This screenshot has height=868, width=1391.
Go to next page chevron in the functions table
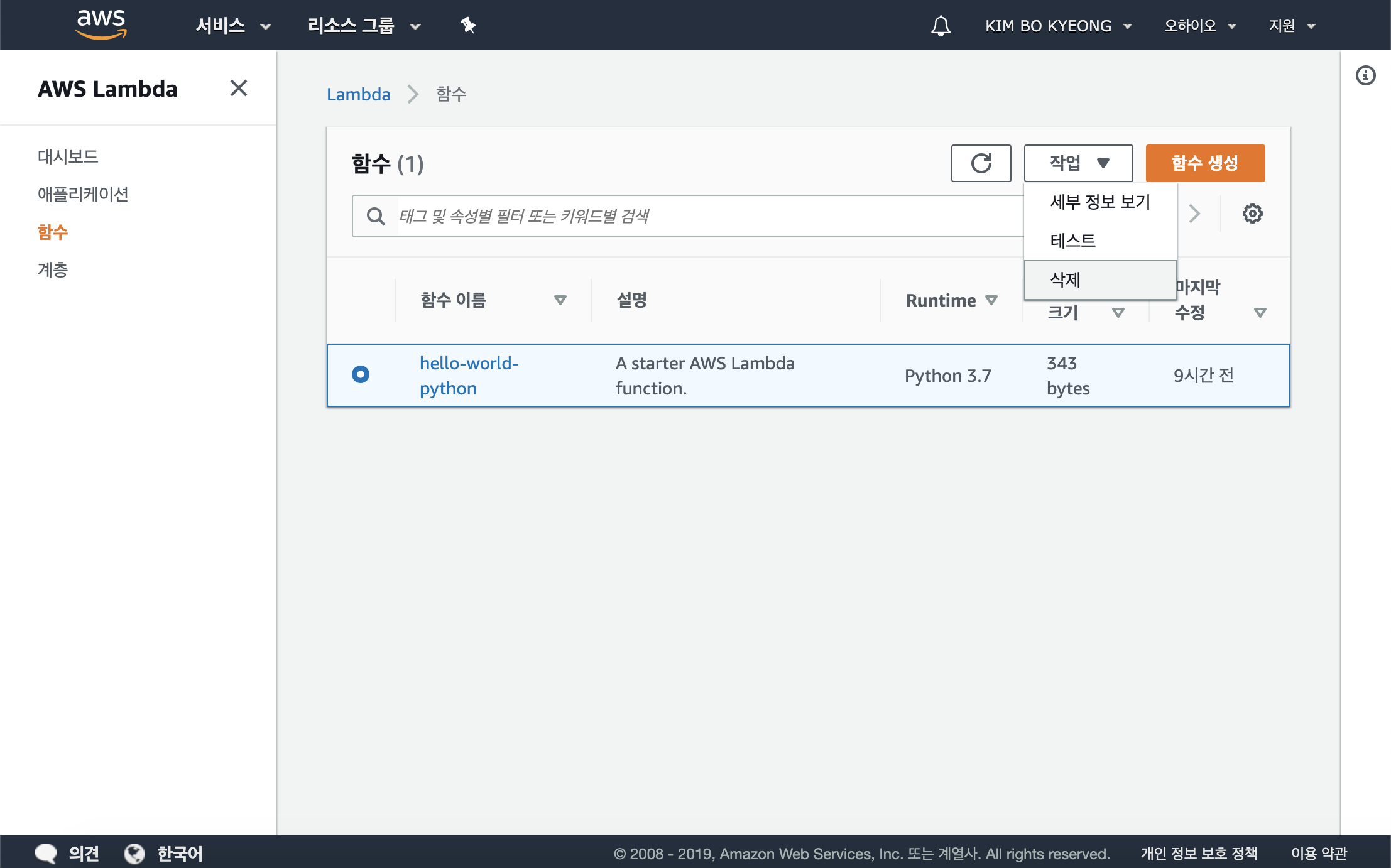(x=1194, y=214)
